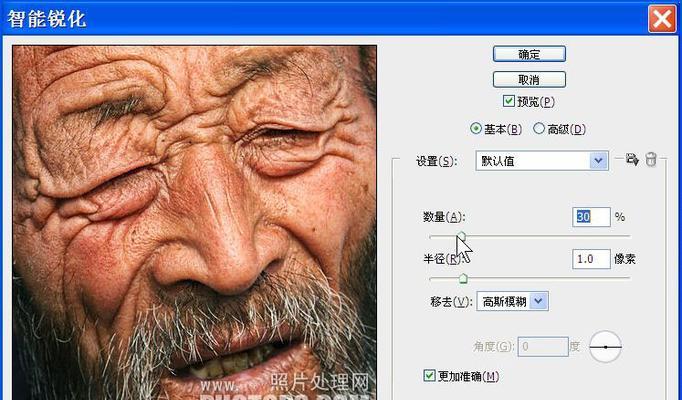Click the 半径 value field showing 1.0

point(590,259)
